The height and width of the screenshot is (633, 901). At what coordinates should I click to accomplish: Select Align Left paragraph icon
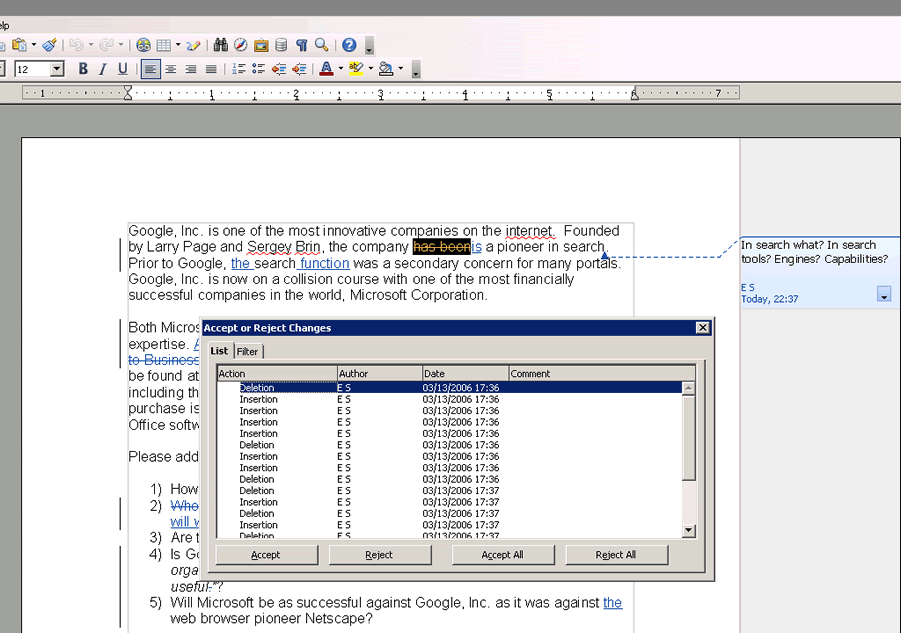coord(151,69)
